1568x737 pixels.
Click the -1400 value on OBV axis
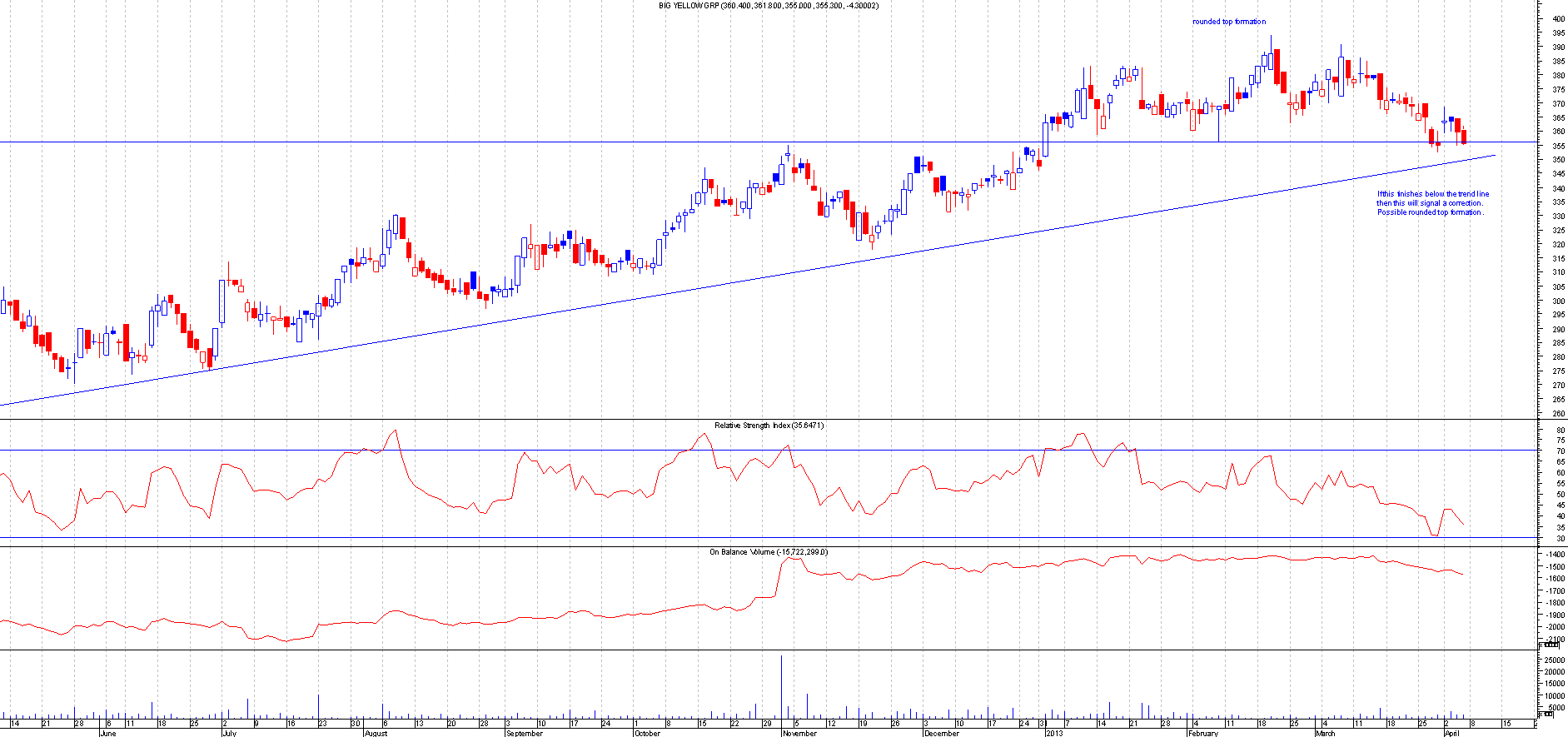click(1554, 554)
